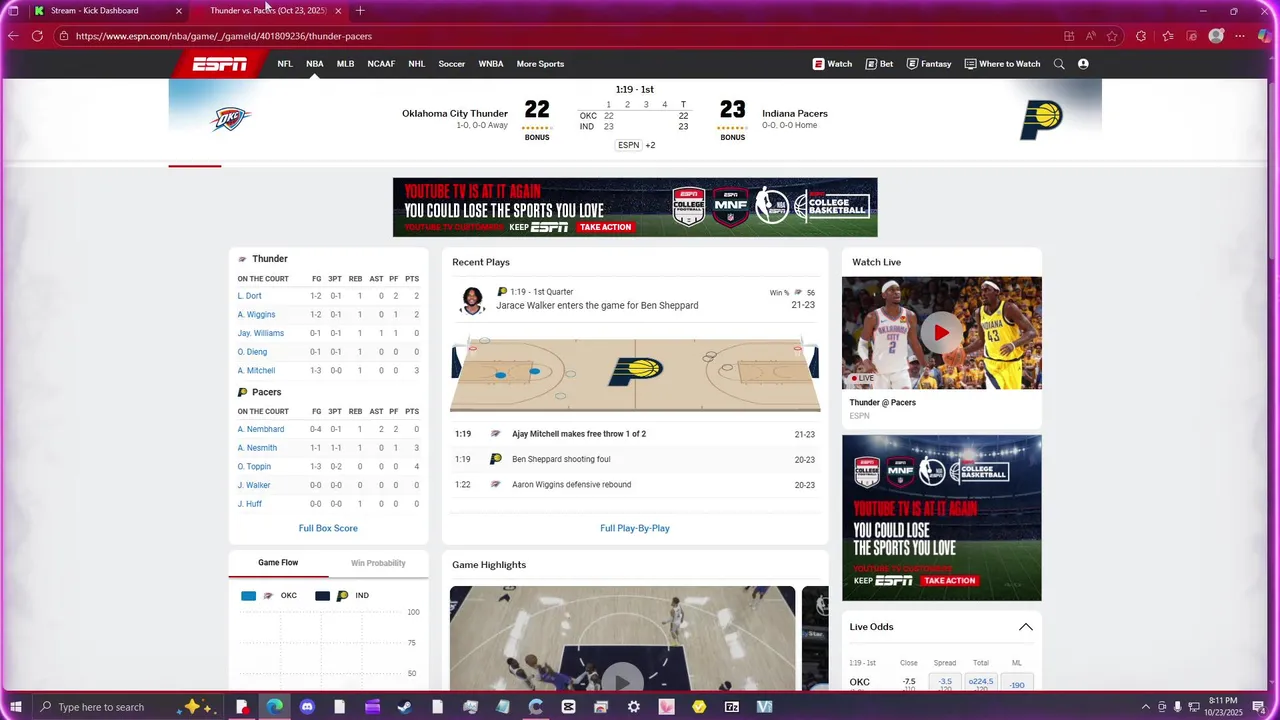This screenshot has height=720, width=1280.
Task: Click the ESPN logo in the header
Action: (x=220, y=64)
